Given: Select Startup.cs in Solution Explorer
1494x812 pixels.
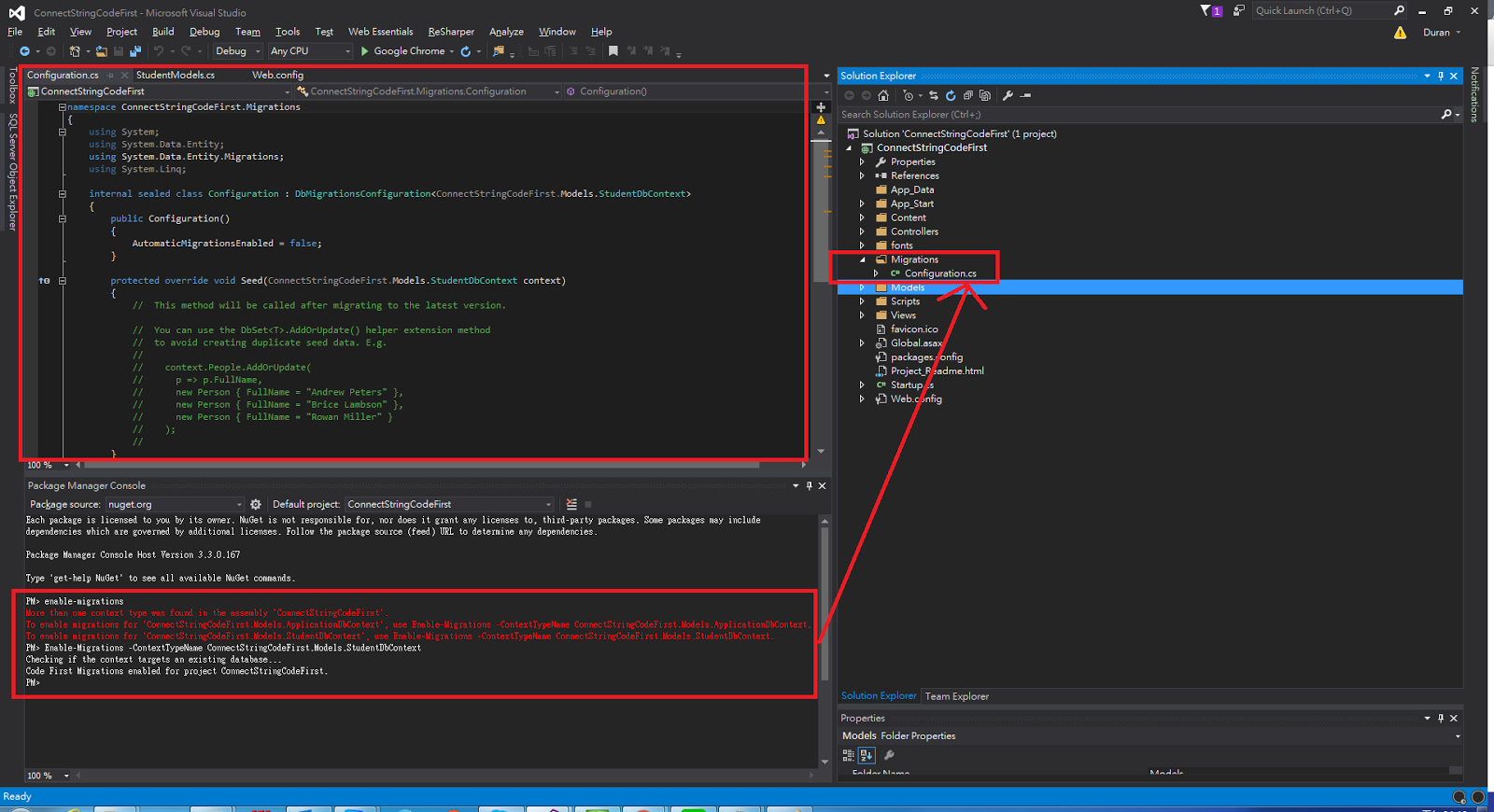Looking at the screenshot, I should (x=911, y=385).
